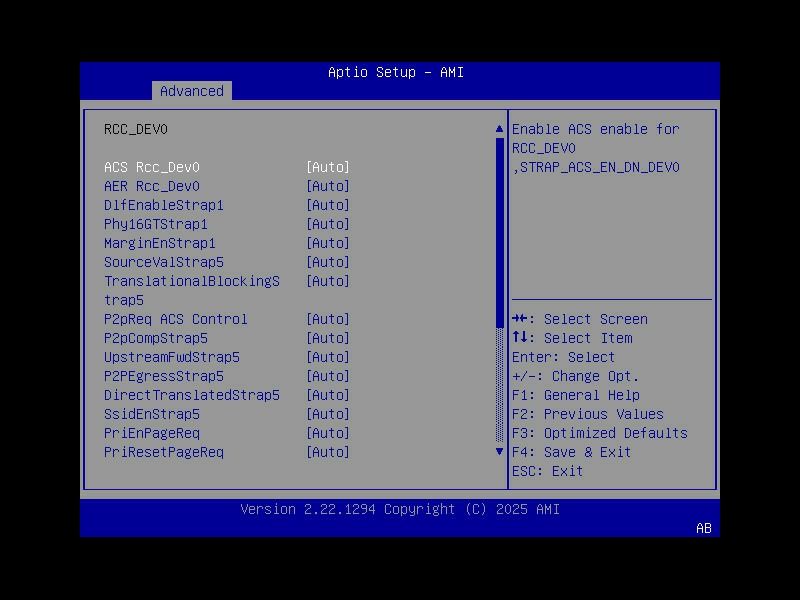This screenshot has height=600, width=800.
Task: Click the vertical scrollbar thumb
Action: [499, 233]
